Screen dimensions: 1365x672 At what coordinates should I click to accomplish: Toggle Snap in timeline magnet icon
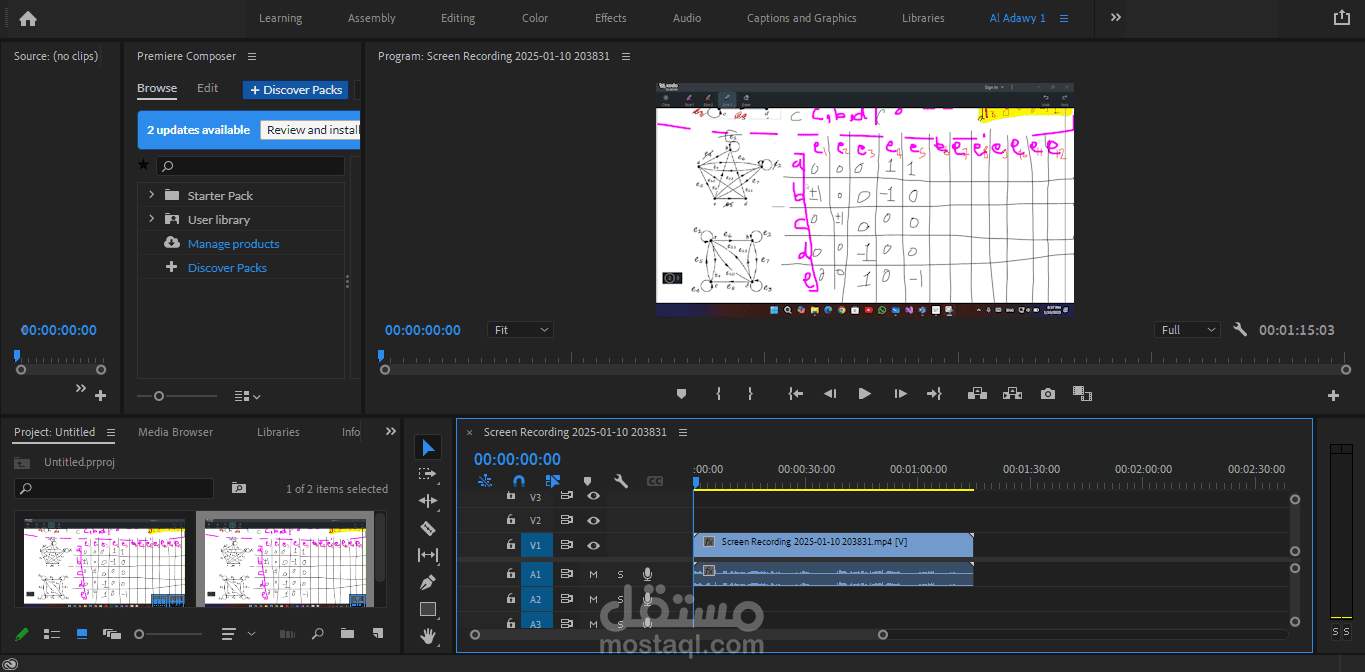(x=519, y=481)
